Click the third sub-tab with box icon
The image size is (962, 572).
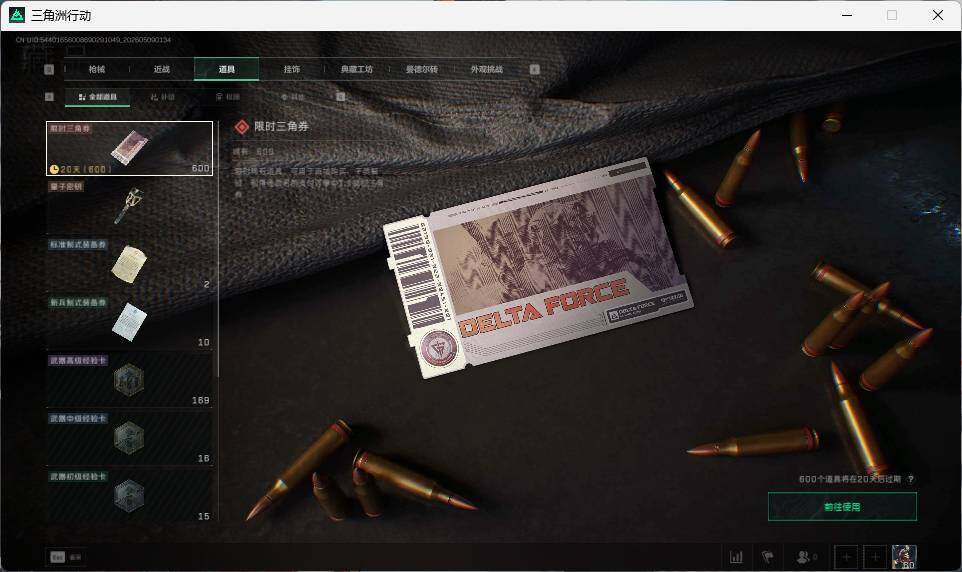[x=228, y=97]
